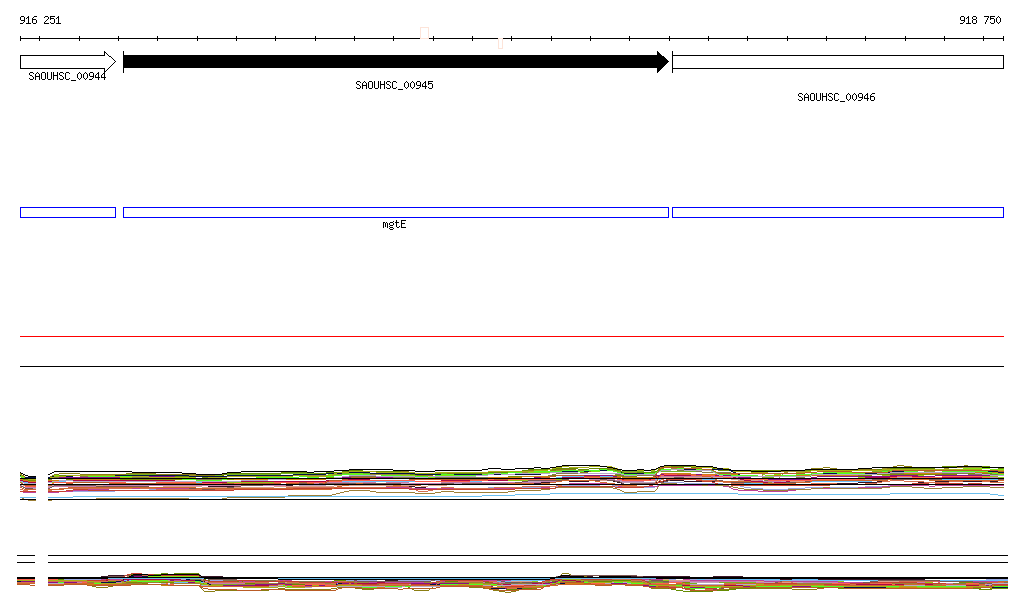This screenshot has width=1024, height=611.
Task: Click the upper multicolored expression profile band
Action: pyautogui.click(x=512, y=480)
